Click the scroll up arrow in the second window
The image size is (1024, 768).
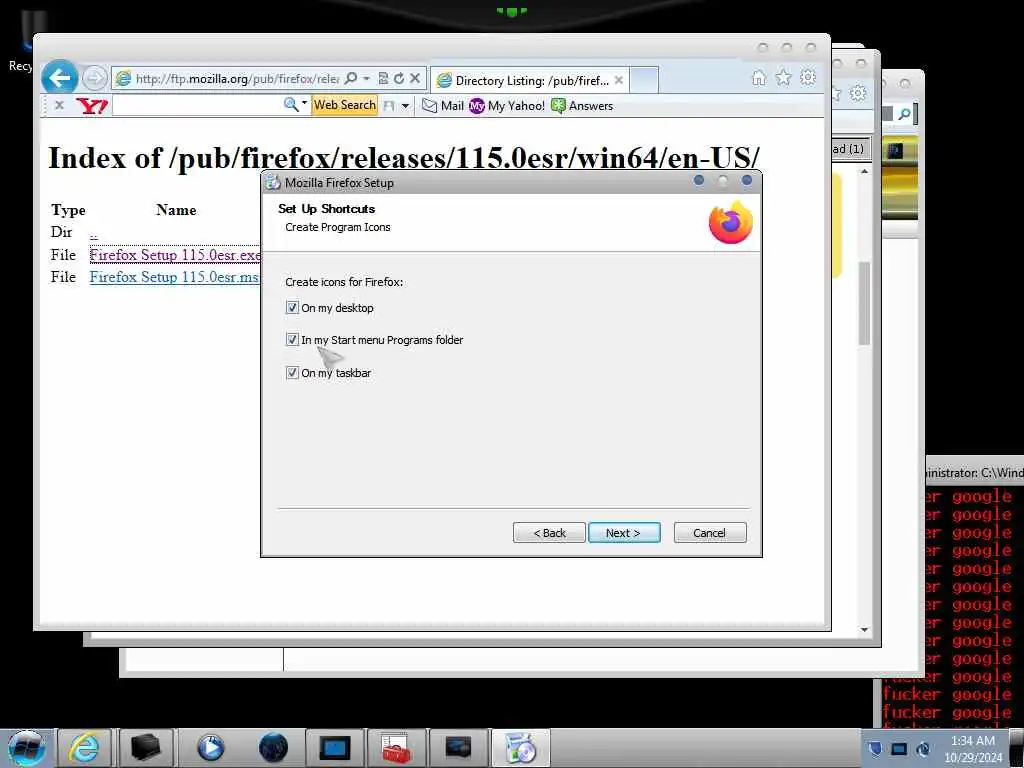(865, 171)
